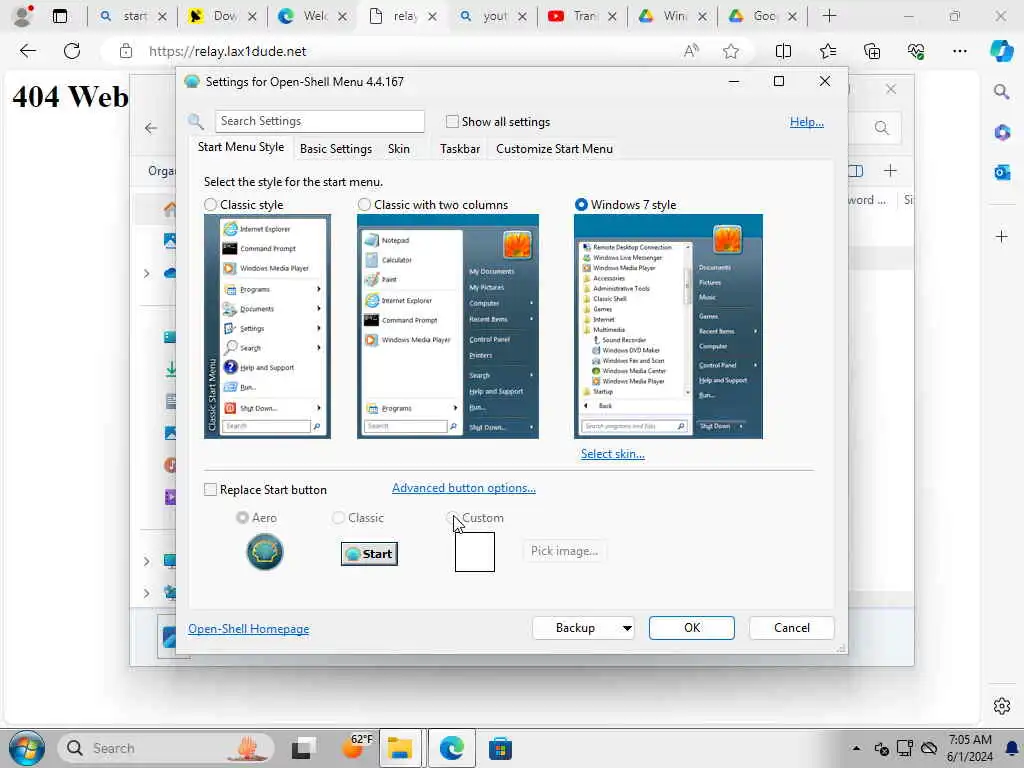The image size is (1024, 768).
Task: Check the Show all settings box
Action: point(452,121)
